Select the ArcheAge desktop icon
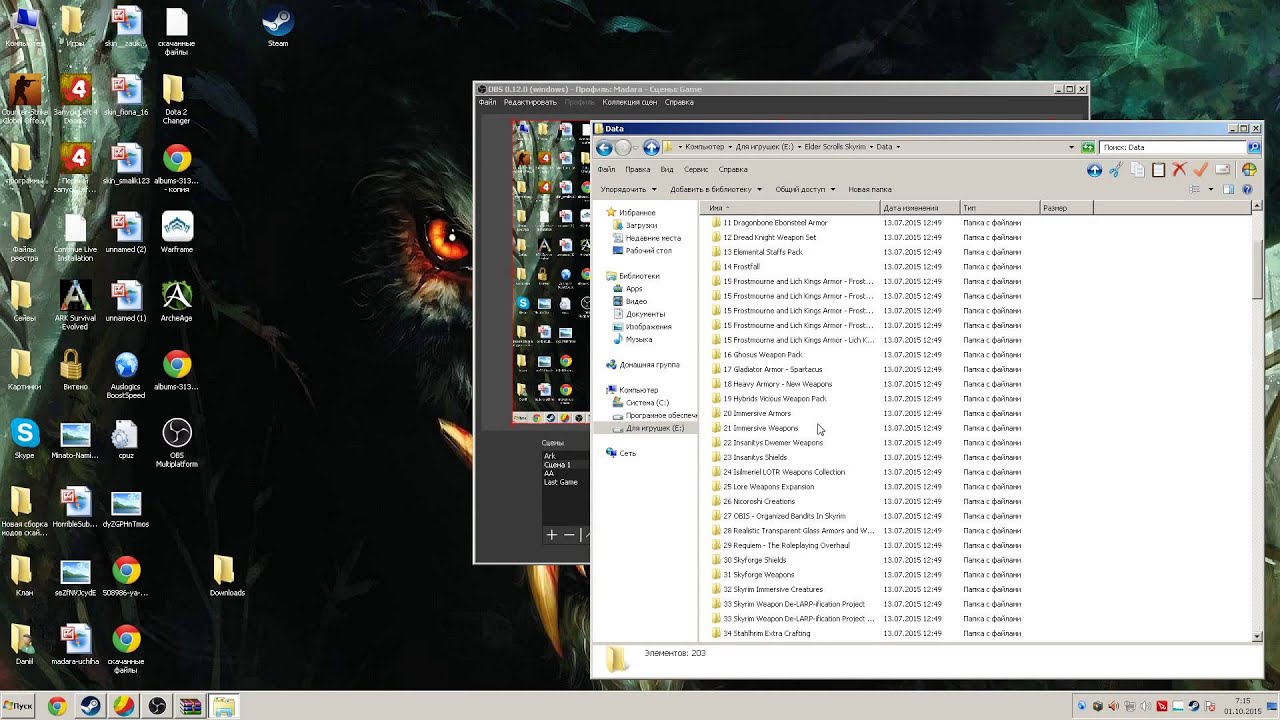This screenshot has width=1280, height=720. click(x=177, y=300)
